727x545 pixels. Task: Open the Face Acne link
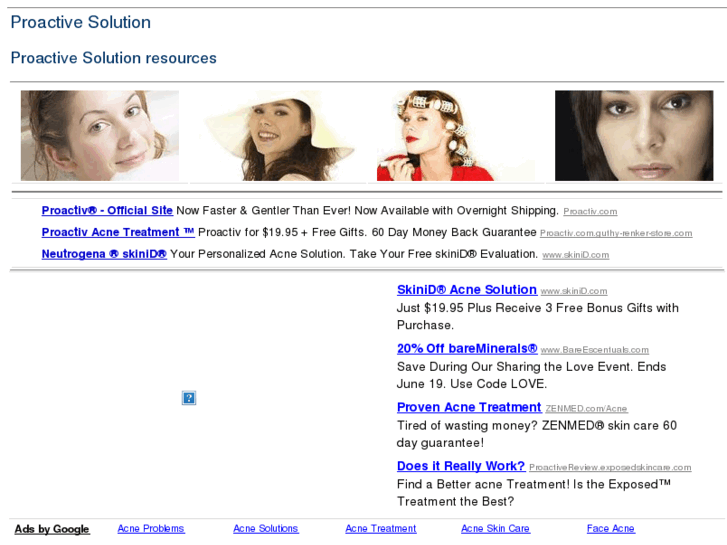(611, 529)
